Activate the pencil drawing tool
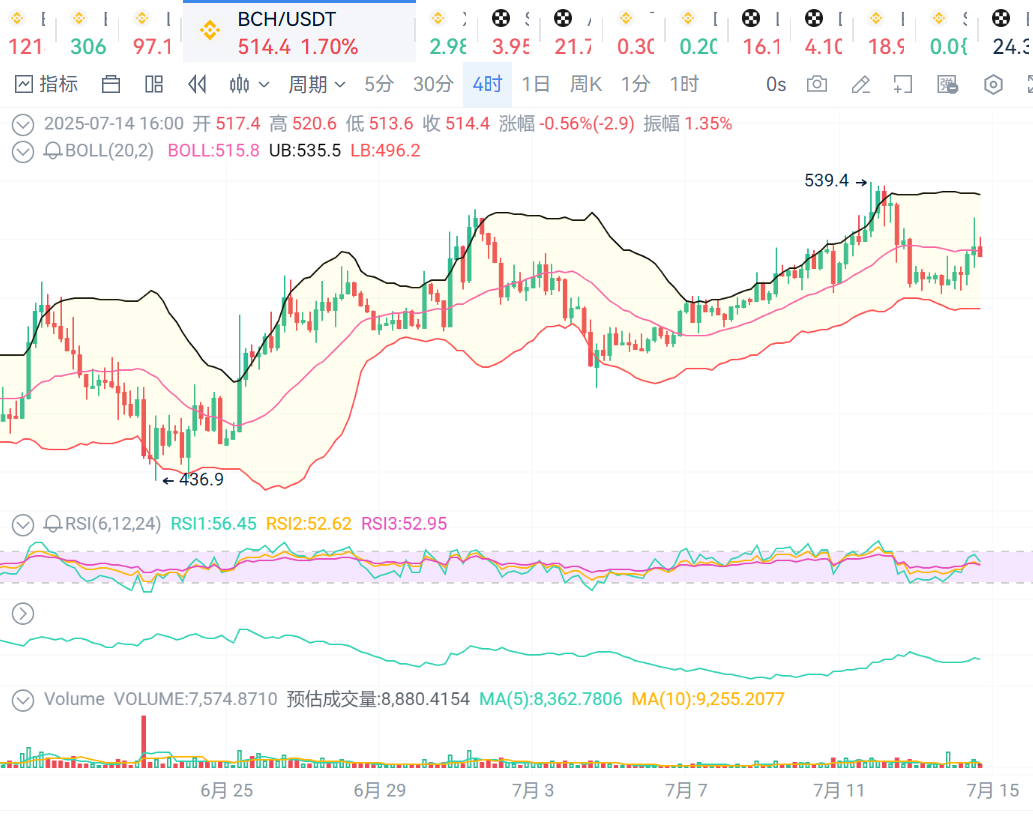Screen dimensions: 1033x816 [x=860, y=84]
